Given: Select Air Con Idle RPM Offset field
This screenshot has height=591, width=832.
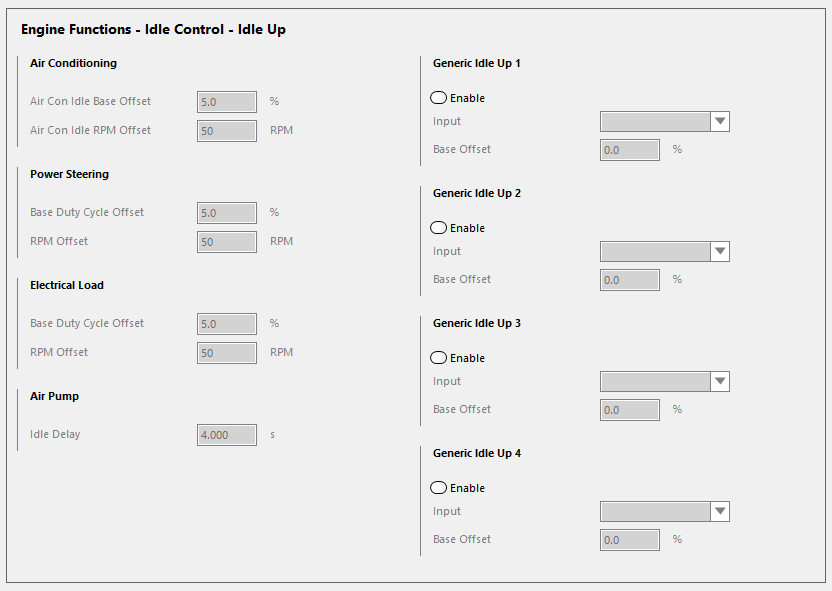Looking at the screenshot, I should click(227, 131).
